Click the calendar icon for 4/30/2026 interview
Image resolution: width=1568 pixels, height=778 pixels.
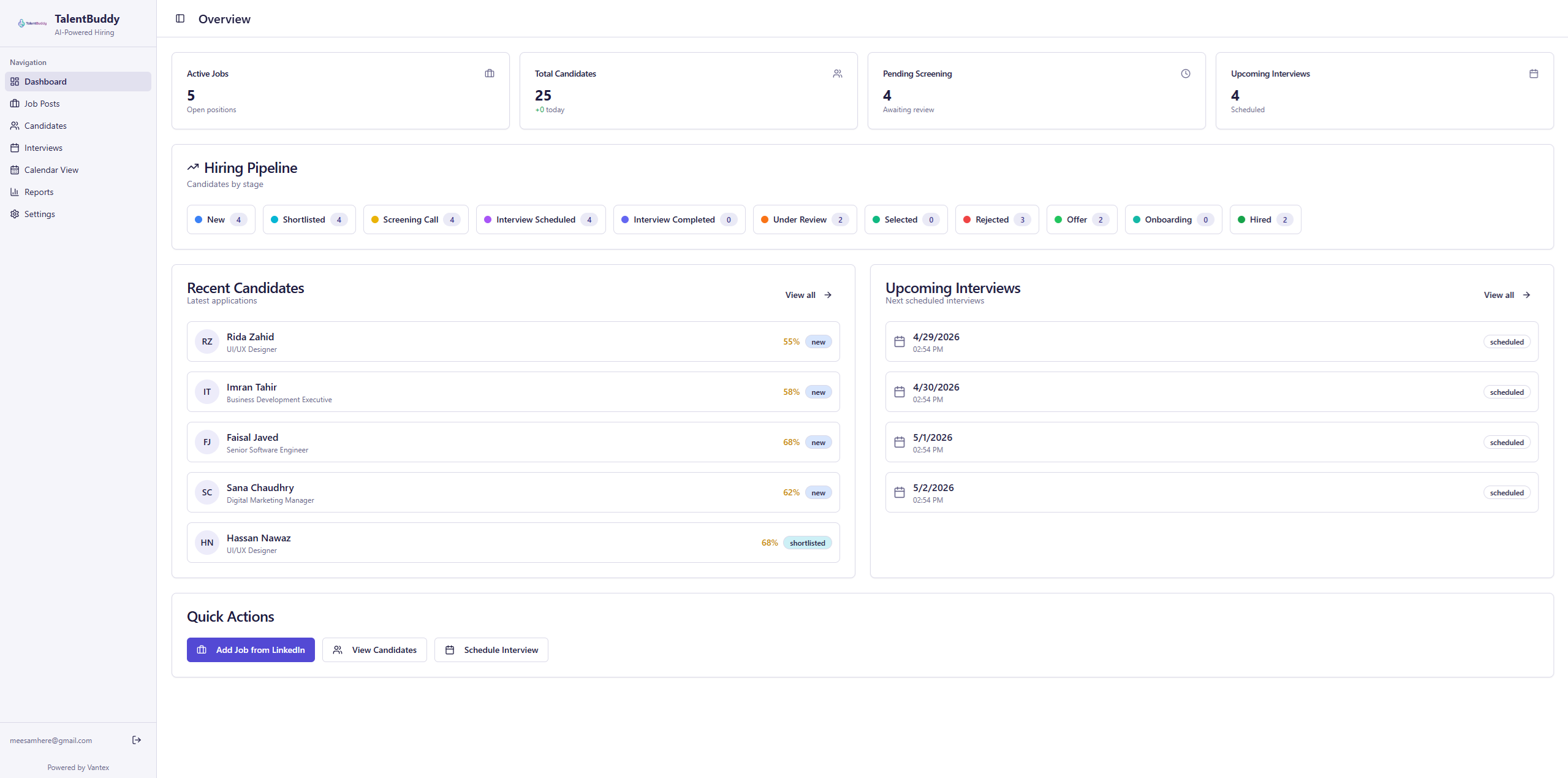pos(900,392)
